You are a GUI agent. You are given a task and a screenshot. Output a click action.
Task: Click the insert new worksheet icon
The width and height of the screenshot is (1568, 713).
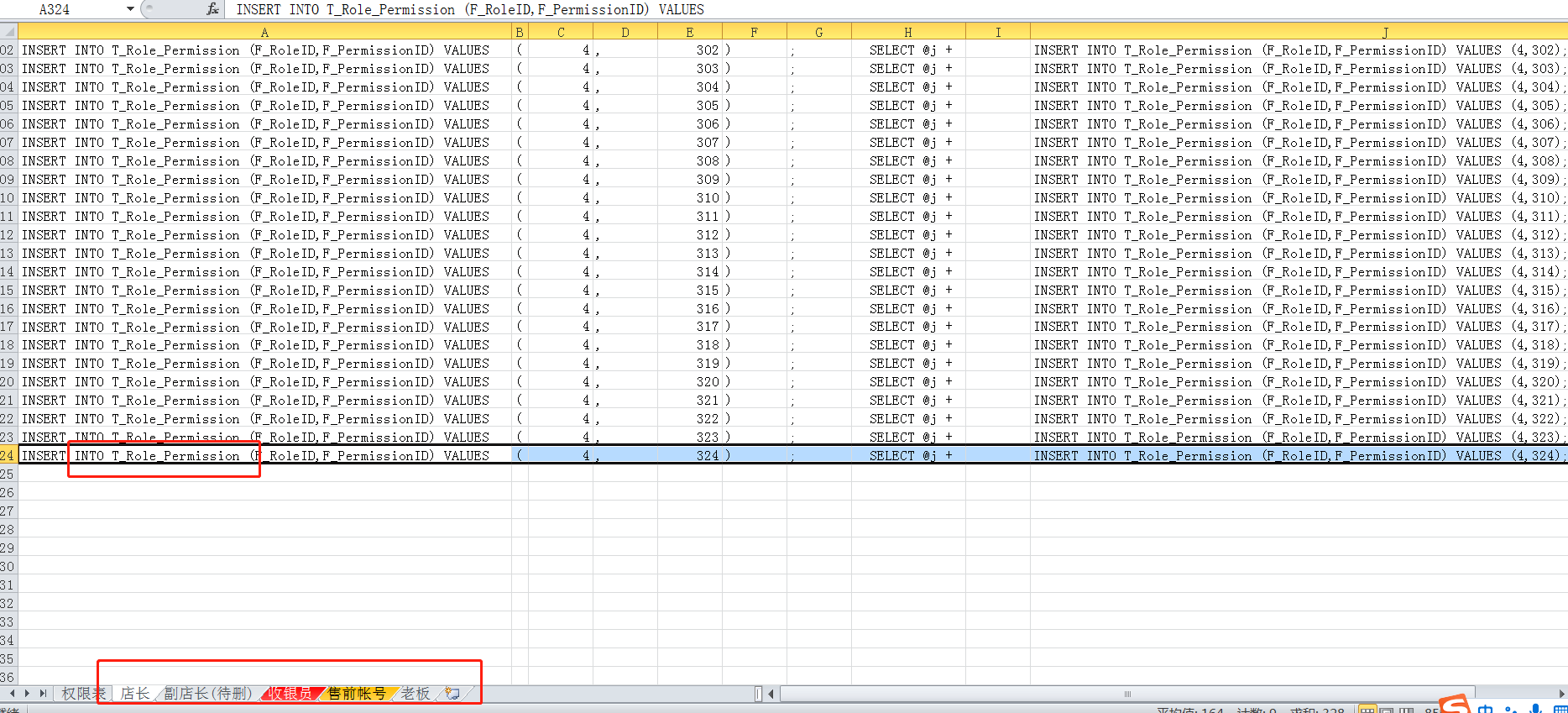(452, 694)
